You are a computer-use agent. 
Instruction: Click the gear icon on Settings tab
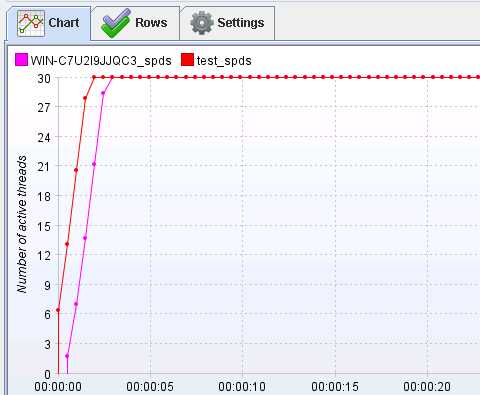coord(202,23)
